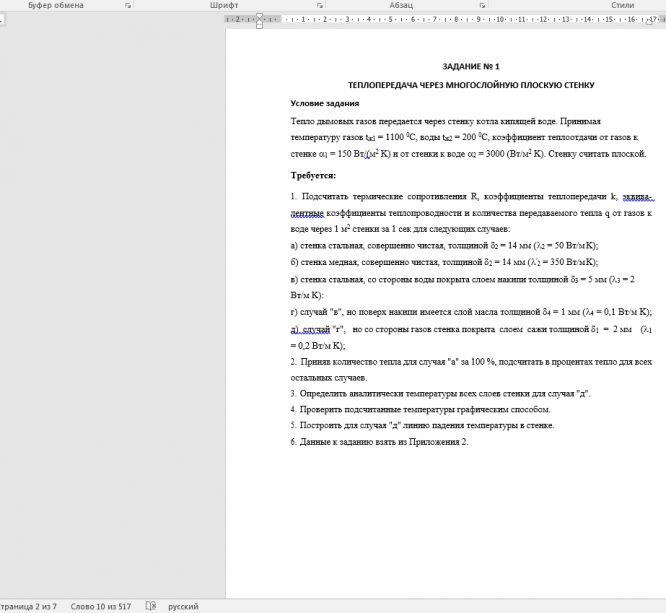The width and height of the screenshot is (666, 613).
Task: Click the left indent box on the ruler
Action: click(x=259, y=26)
